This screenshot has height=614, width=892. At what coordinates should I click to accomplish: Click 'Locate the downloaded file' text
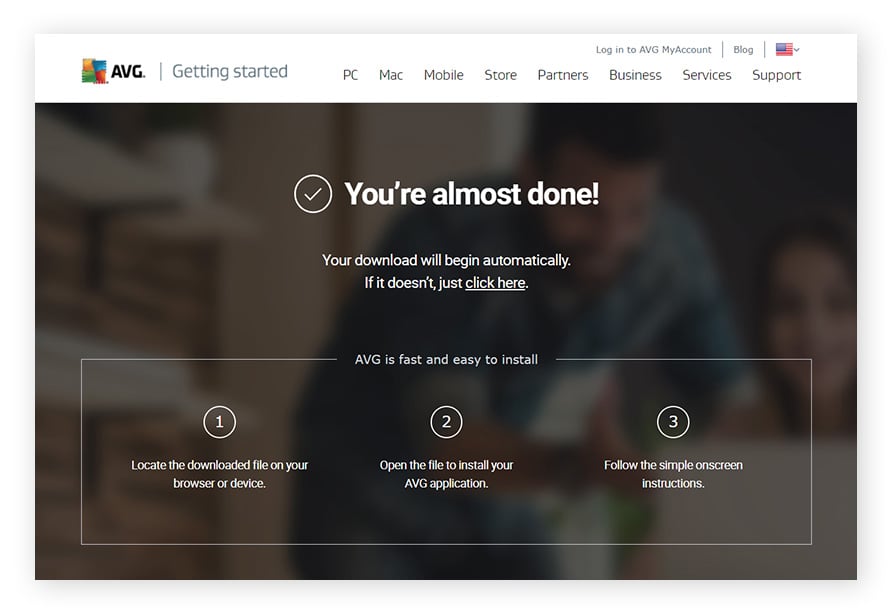[220, 474]
